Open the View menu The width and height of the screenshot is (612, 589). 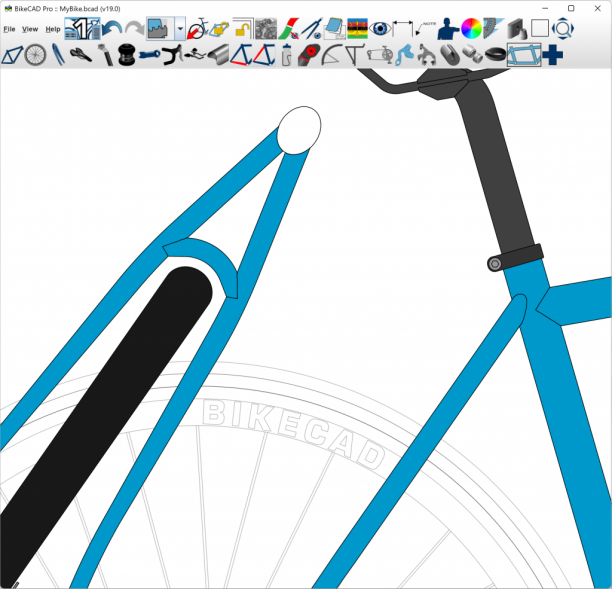point(30,29)
